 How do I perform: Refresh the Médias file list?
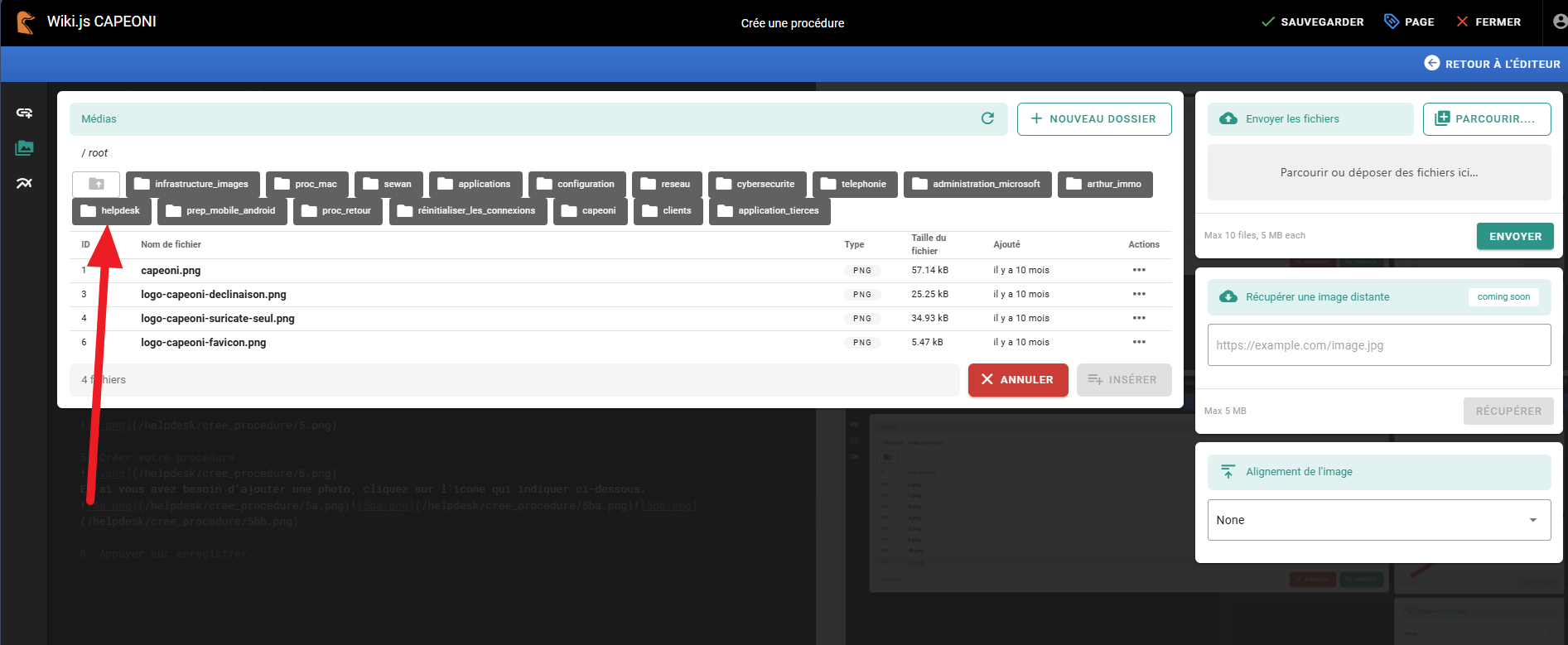coord(987,118)
